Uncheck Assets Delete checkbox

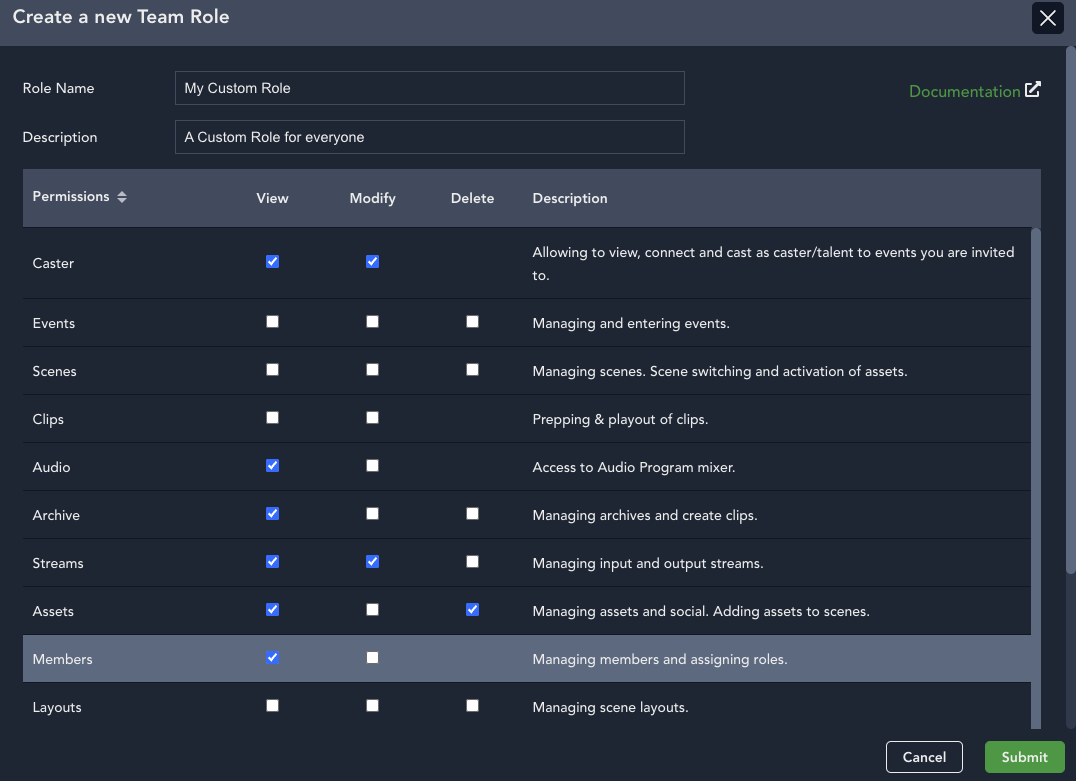pos(472,610)
